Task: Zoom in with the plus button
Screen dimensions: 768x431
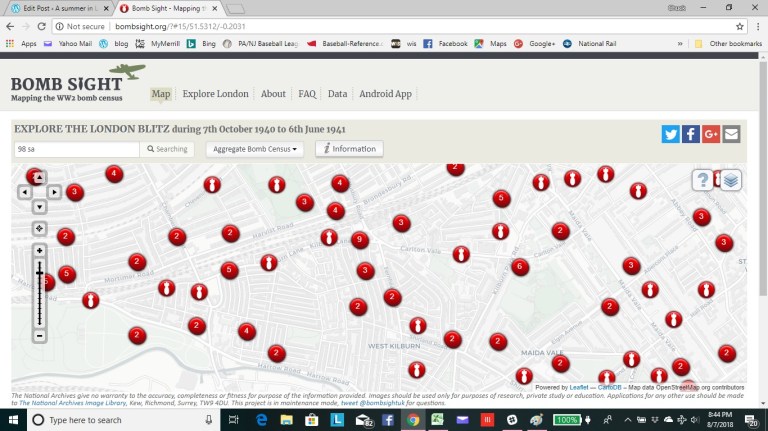Action: pyautogui.click(x=39, y=250)
